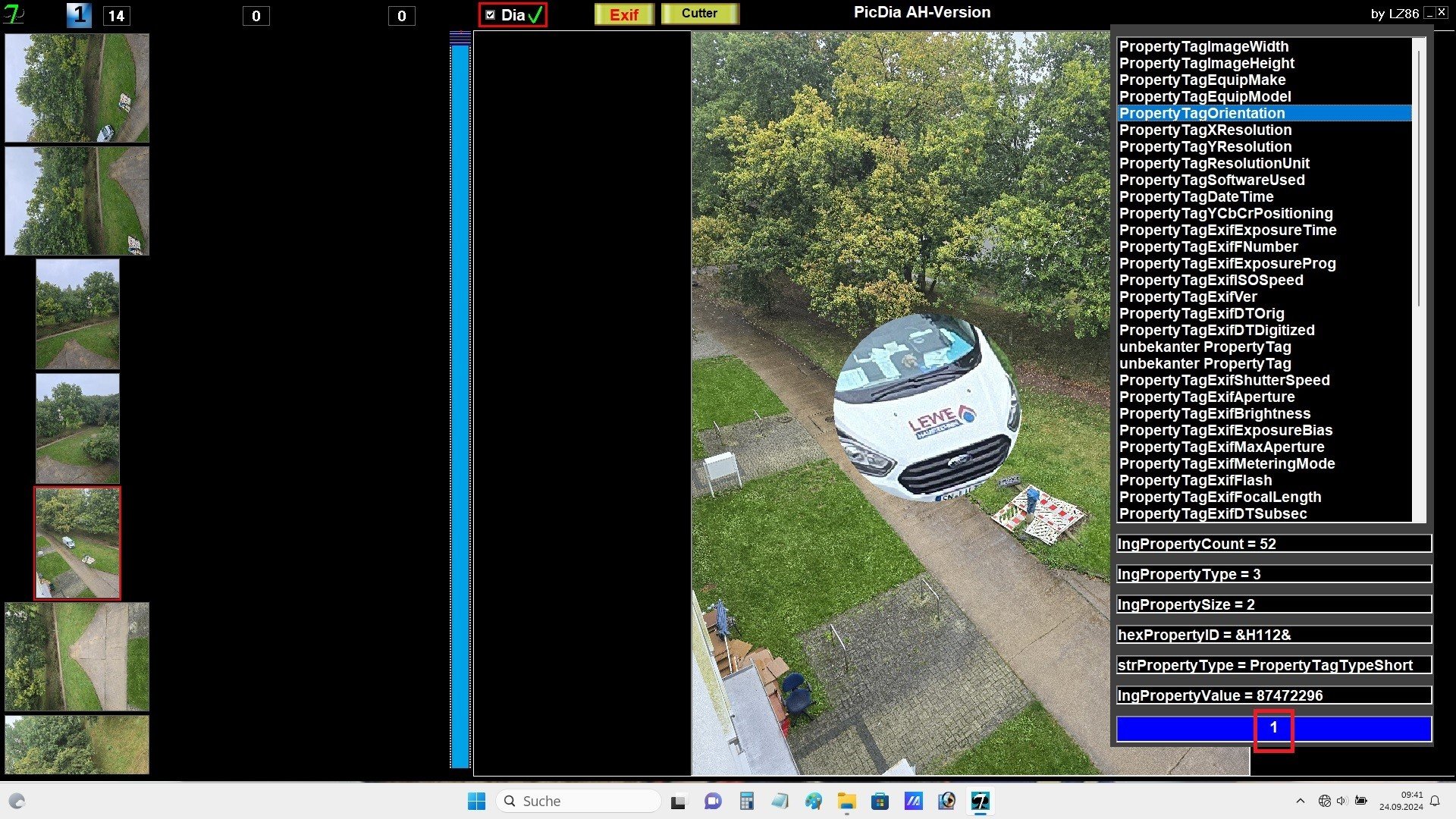
Task: Select PropertyTagDateTime in the list
Action: [x=1196, y=196]
